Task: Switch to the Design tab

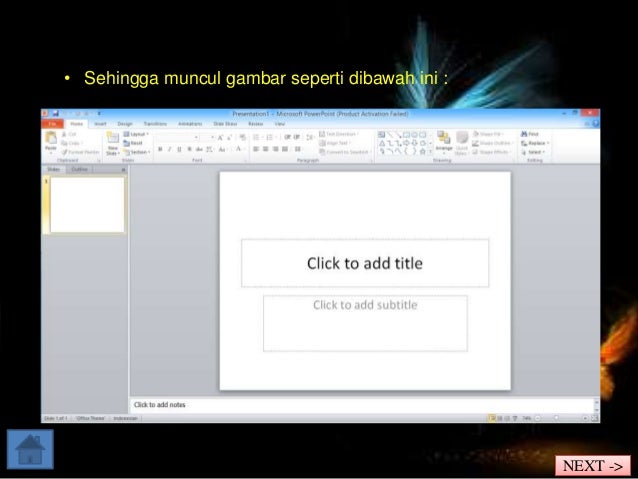Action: [x=125, y=124]
